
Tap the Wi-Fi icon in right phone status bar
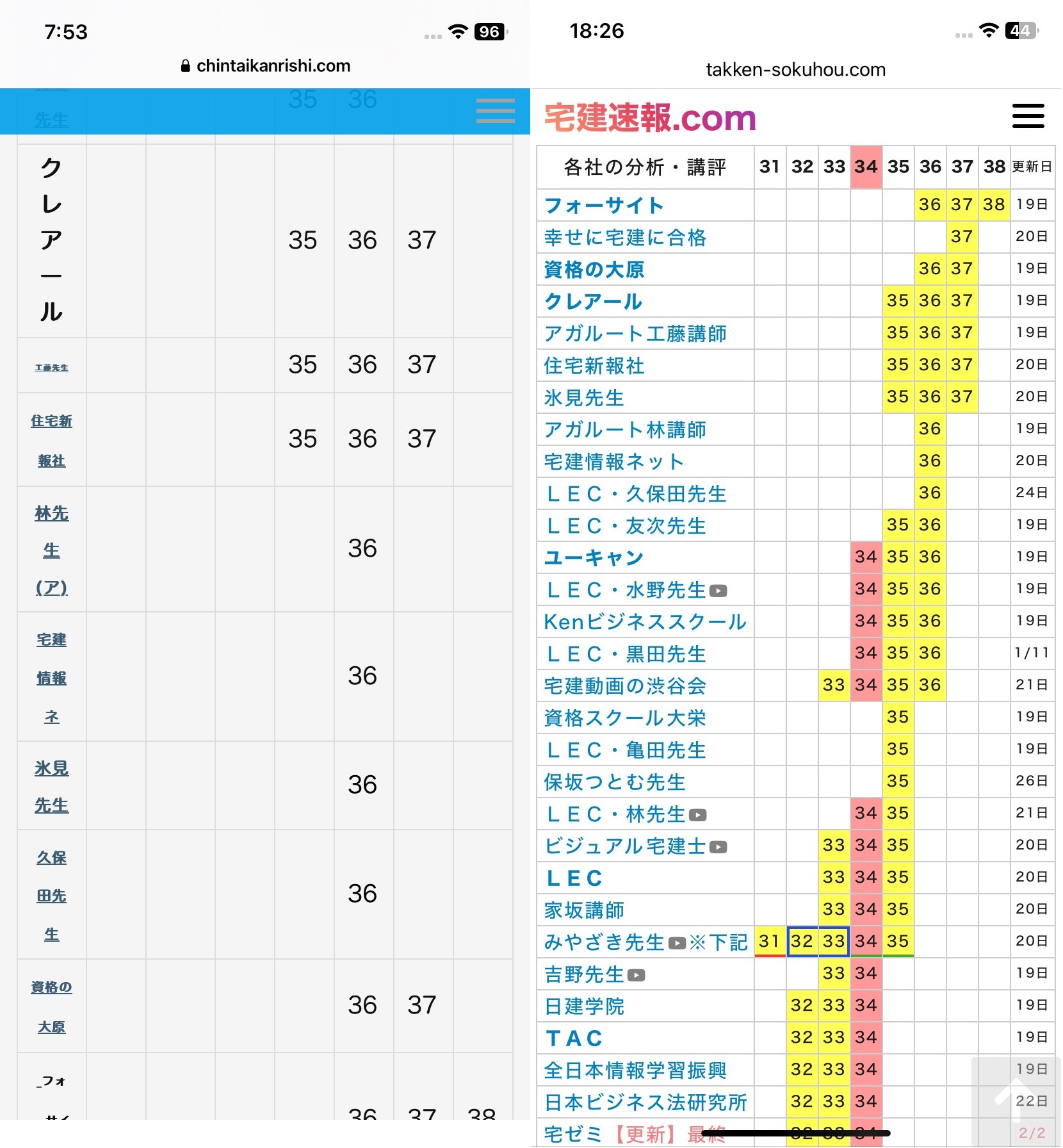989,30
